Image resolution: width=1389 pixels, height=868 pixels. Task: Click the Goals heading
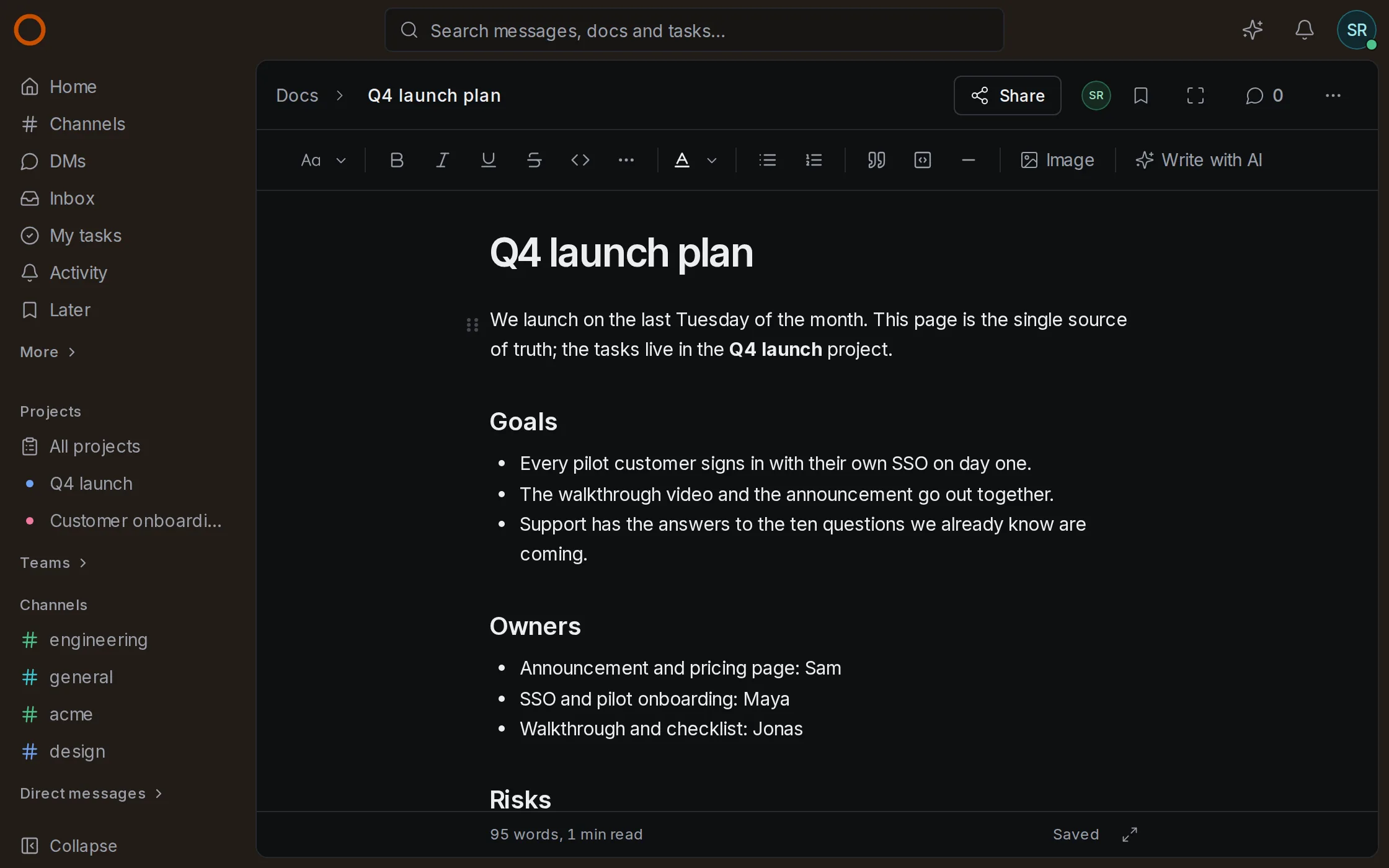click(523, 422)
